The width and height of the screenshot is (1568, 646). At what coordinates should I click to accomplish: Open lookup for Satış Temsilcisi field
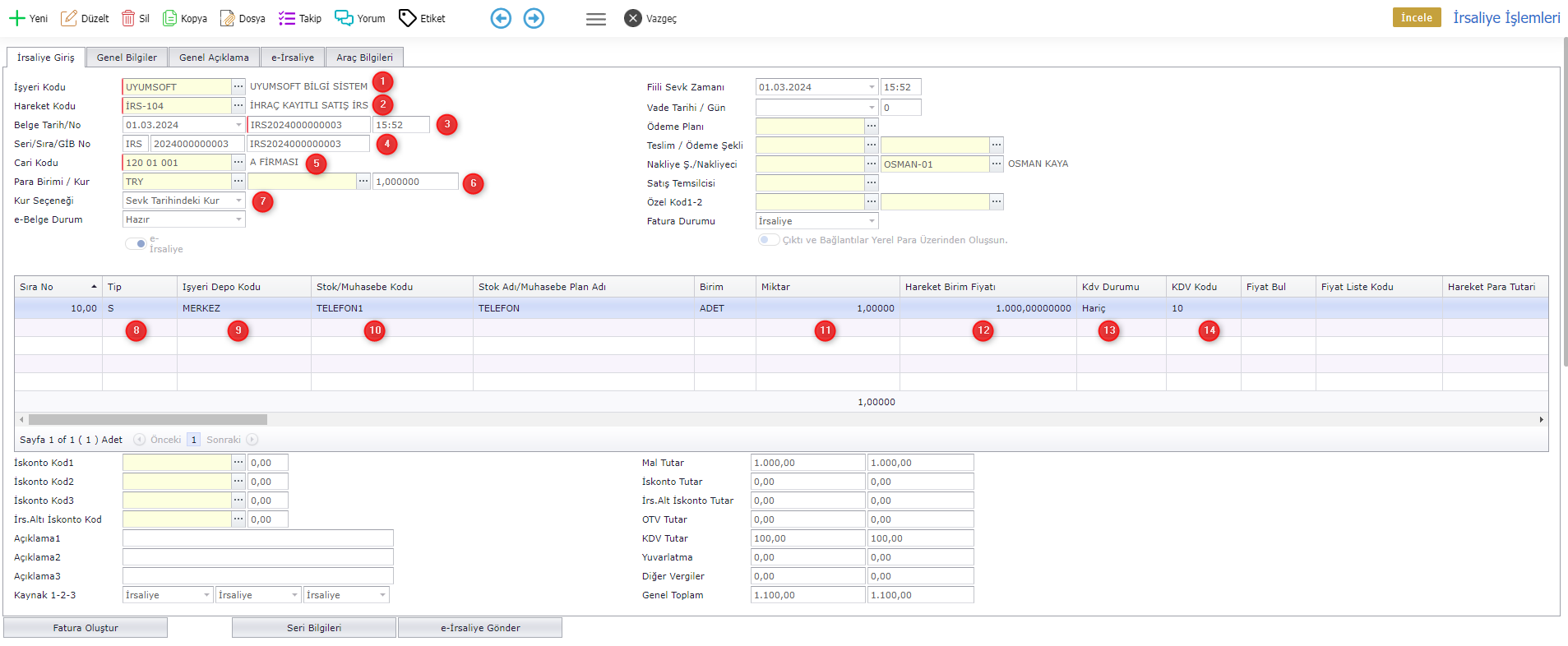point(872,182)
